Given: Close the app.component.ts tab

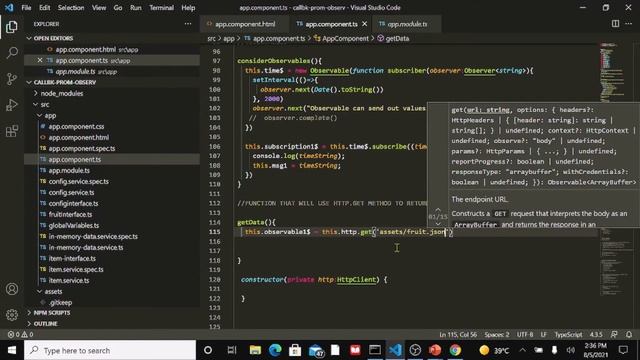Looking at the screenshot, I should (364, 24).
